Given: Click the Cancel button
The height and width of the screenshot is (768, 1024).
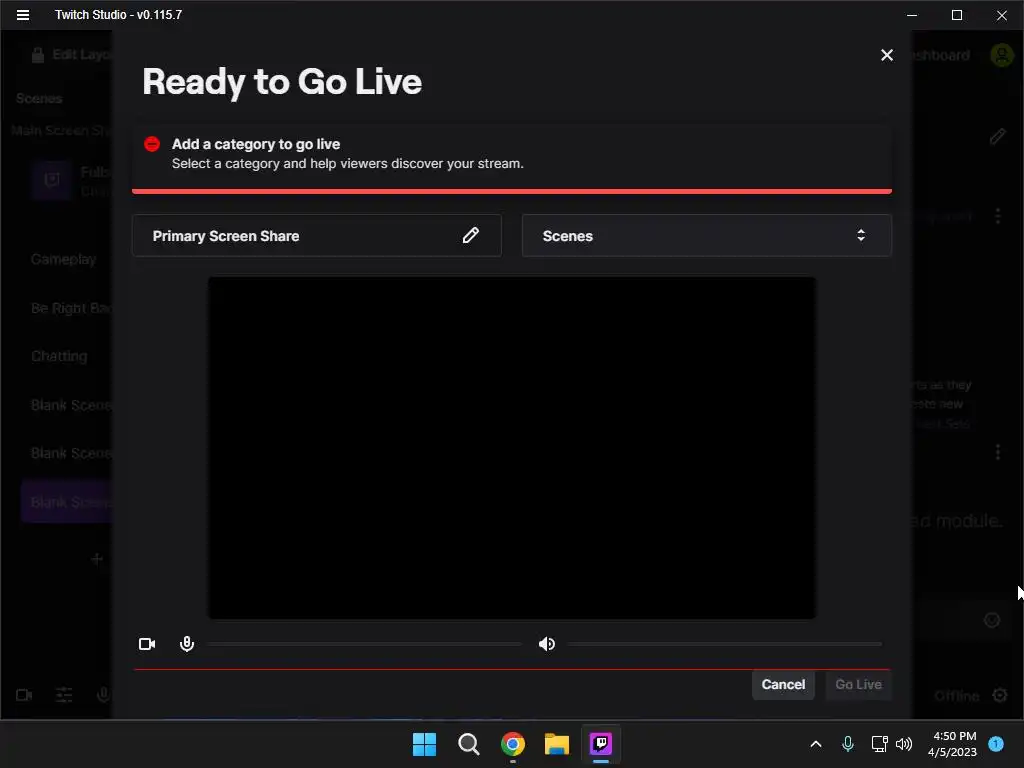Looking at the screenshot, I should [x=783, y=684].
